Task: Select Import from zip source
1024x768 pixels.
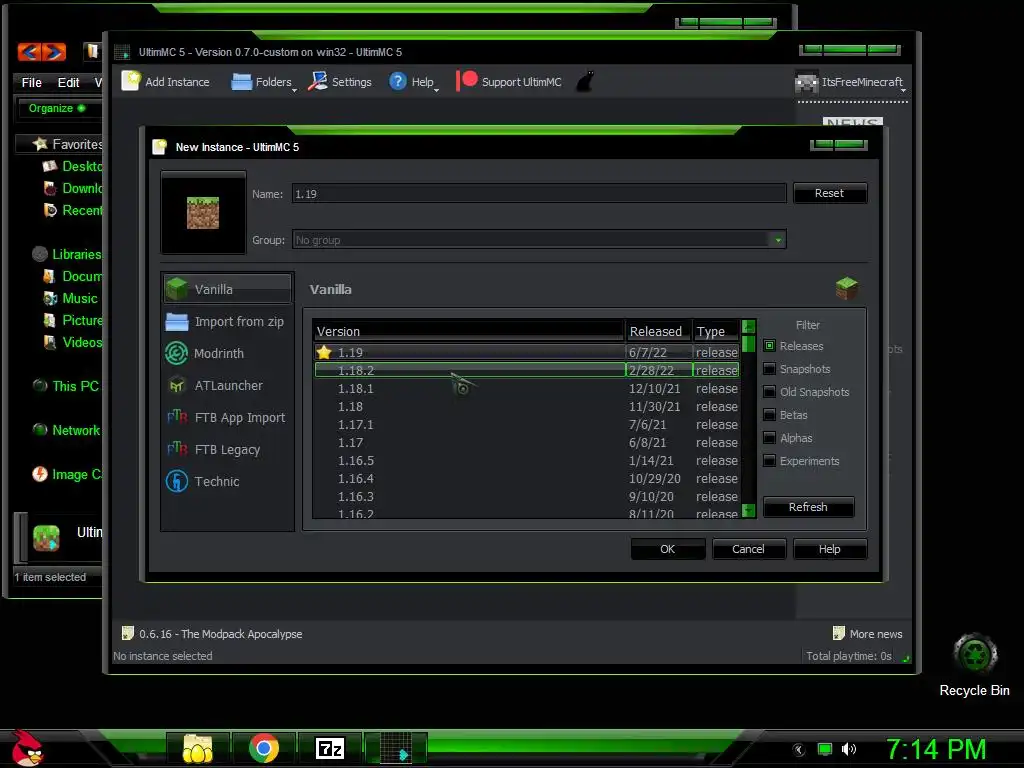Action: (x=227, y=321)
